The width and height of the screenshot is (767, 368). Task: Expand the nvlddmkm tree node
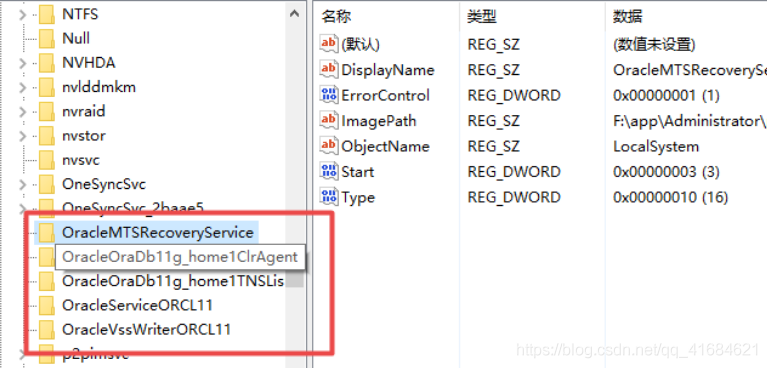pos(22,88)
